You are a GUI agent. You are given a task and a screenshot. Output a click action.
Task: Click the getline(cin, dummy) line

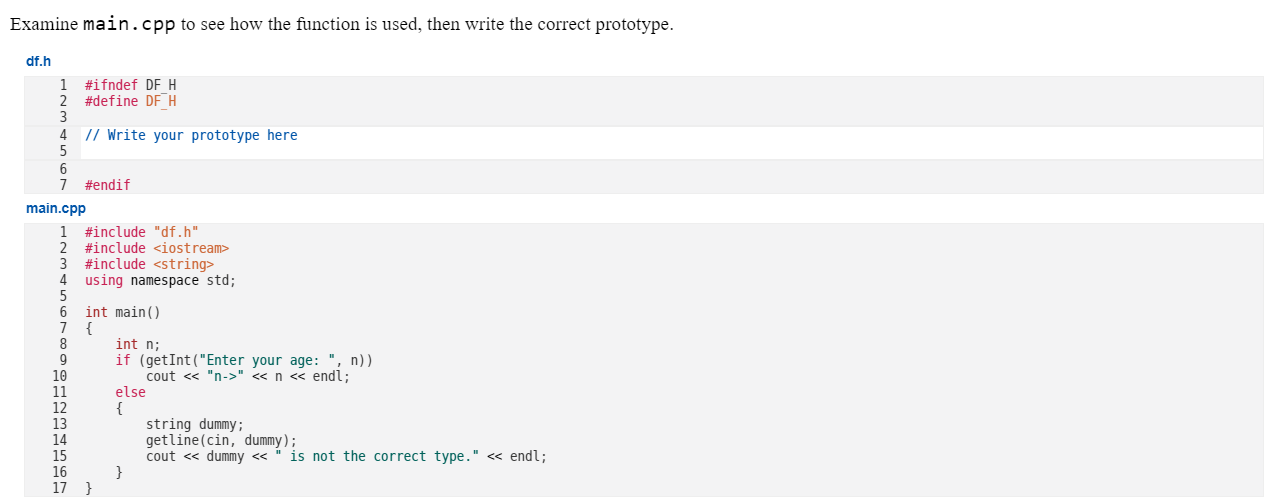point(222,440)
